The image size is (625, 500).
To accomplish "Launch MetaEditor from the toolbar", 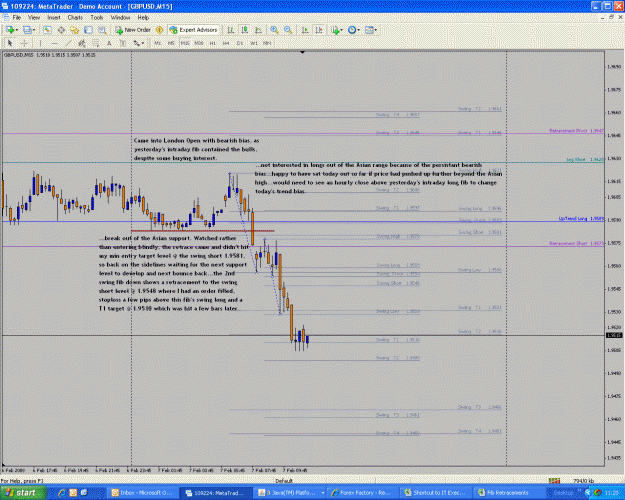I will coord(159,30).
